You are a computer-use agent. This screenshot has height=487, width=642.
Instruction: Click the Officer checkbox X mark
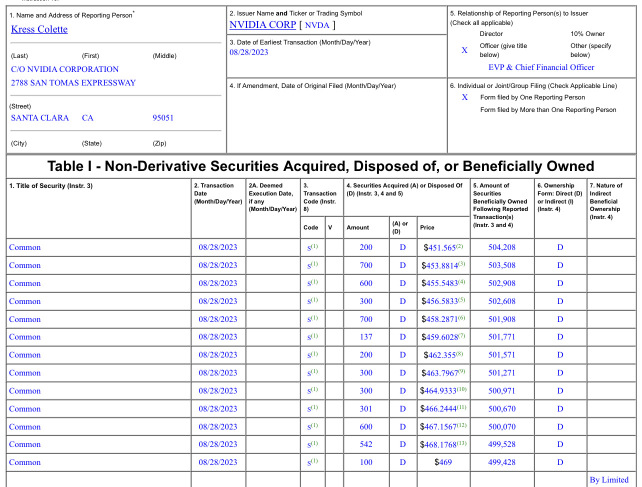tap(464, 50)
